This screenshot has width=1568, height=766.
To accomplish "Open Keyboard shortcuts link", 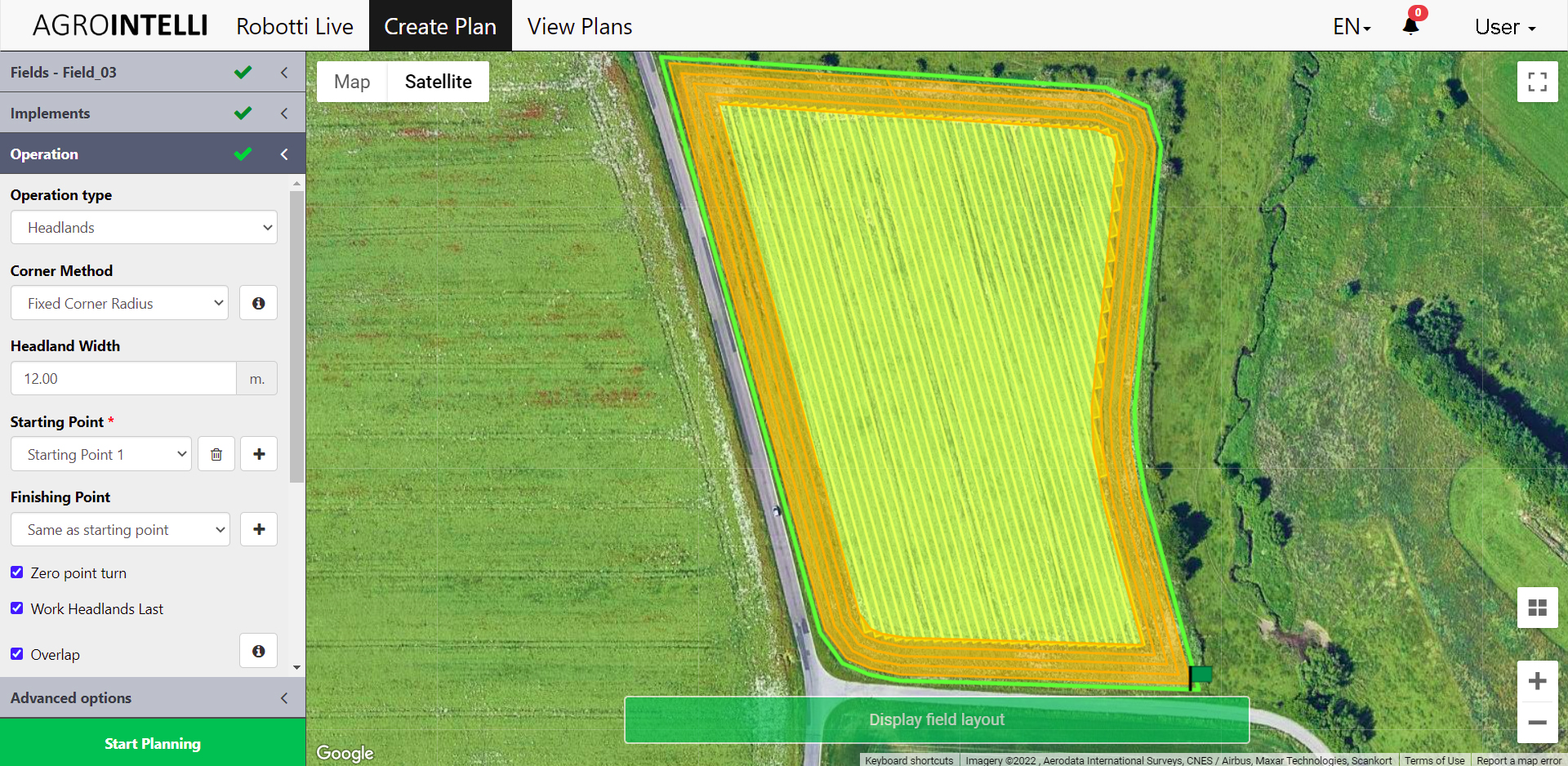I will 909,760.
